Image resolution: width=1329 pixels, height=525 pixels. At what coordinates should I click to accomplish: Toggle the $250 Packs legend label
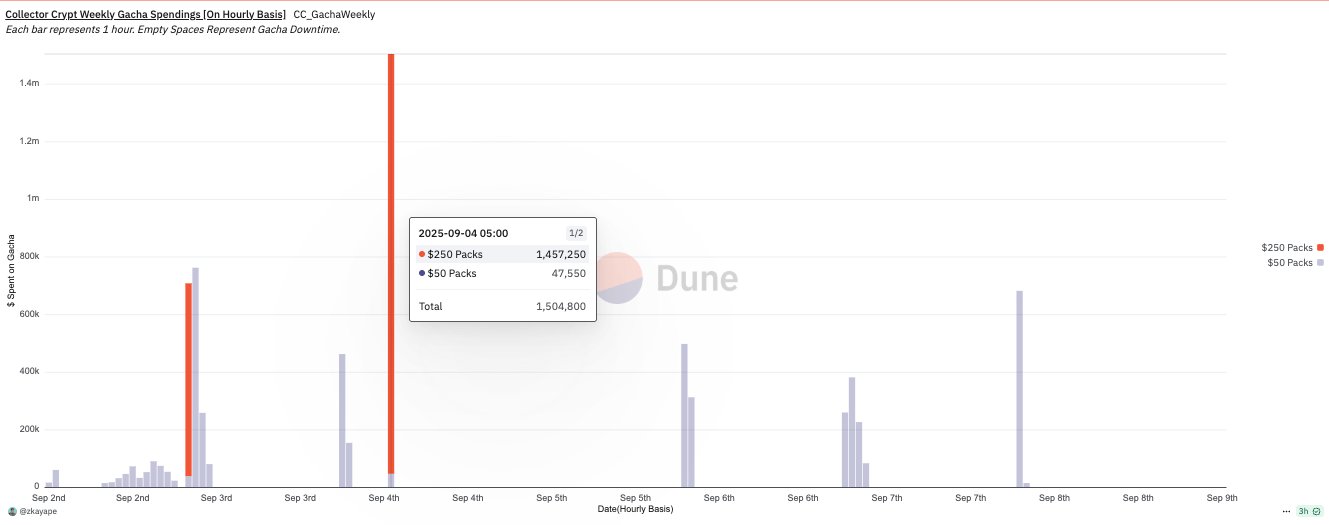1286,247
